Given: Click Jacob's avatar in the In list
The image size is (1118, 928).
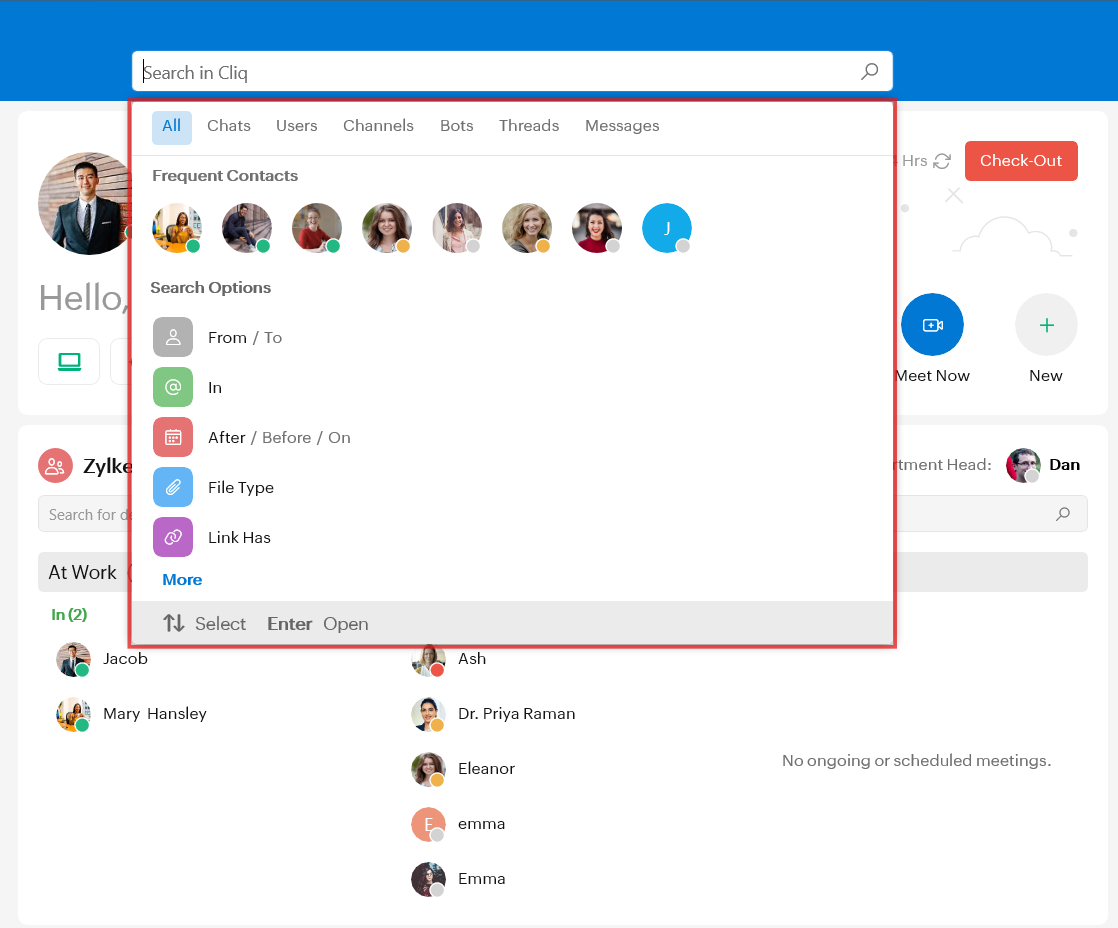Looking at the screenshot, I should [x=73, y=659].
